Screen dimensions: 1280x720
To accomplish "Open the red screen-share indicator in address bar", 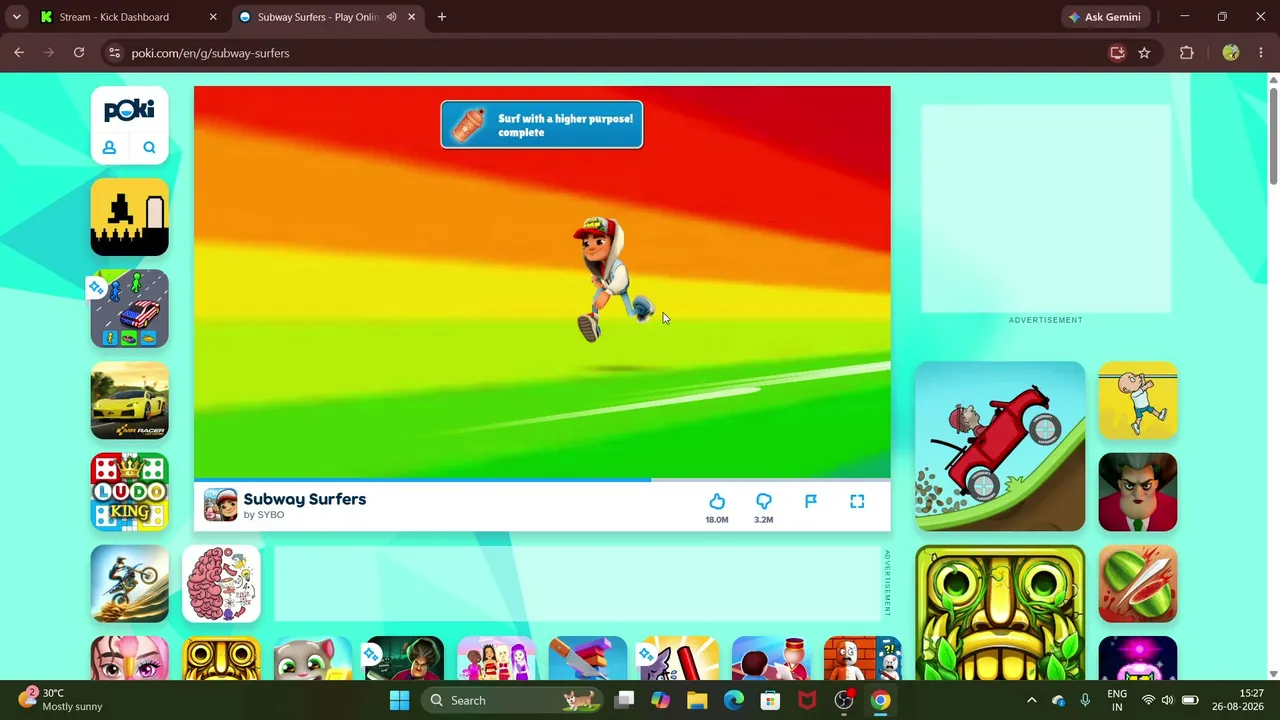I will (x=1117, y=53).
